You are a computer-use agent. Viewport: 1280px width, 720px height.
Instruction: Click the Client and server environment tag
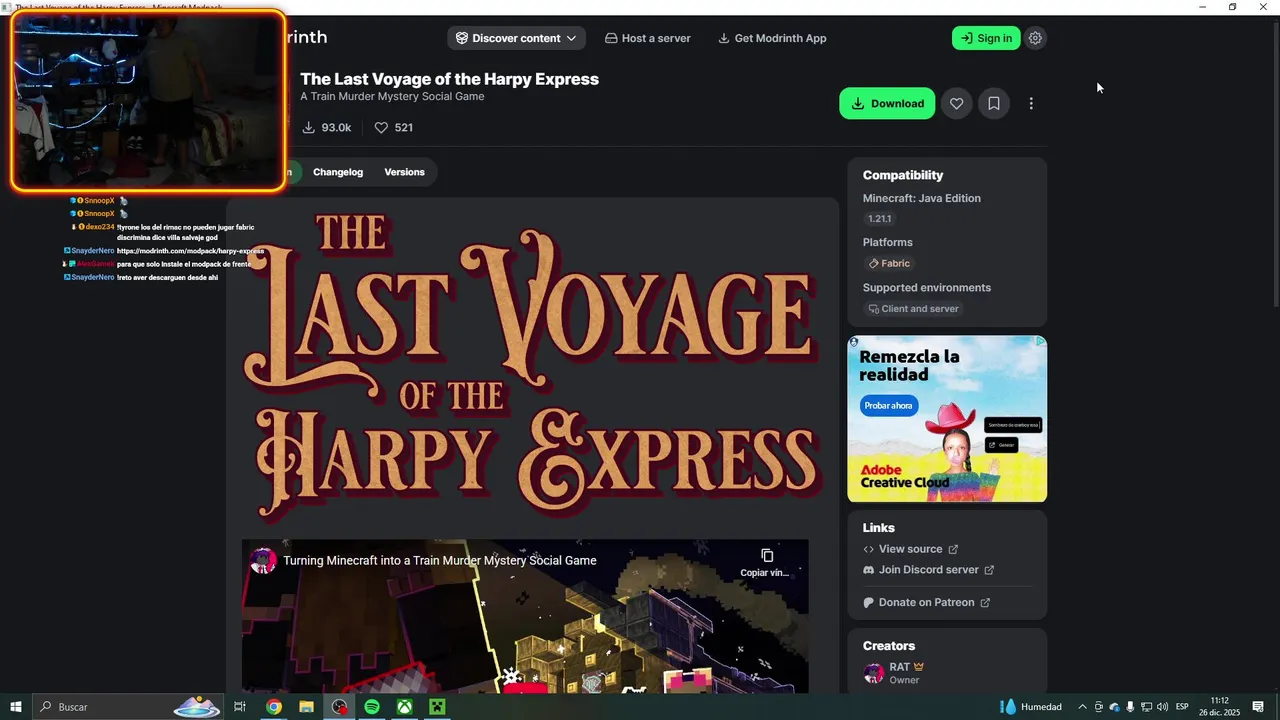[x=913, y=309]
